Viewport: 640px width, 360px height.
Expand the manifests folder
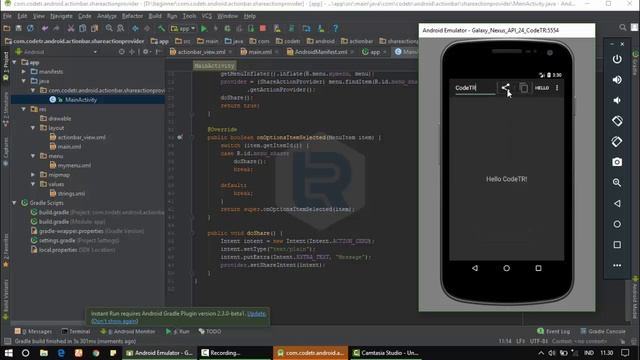pyautogui.click(x=24, y=71)
